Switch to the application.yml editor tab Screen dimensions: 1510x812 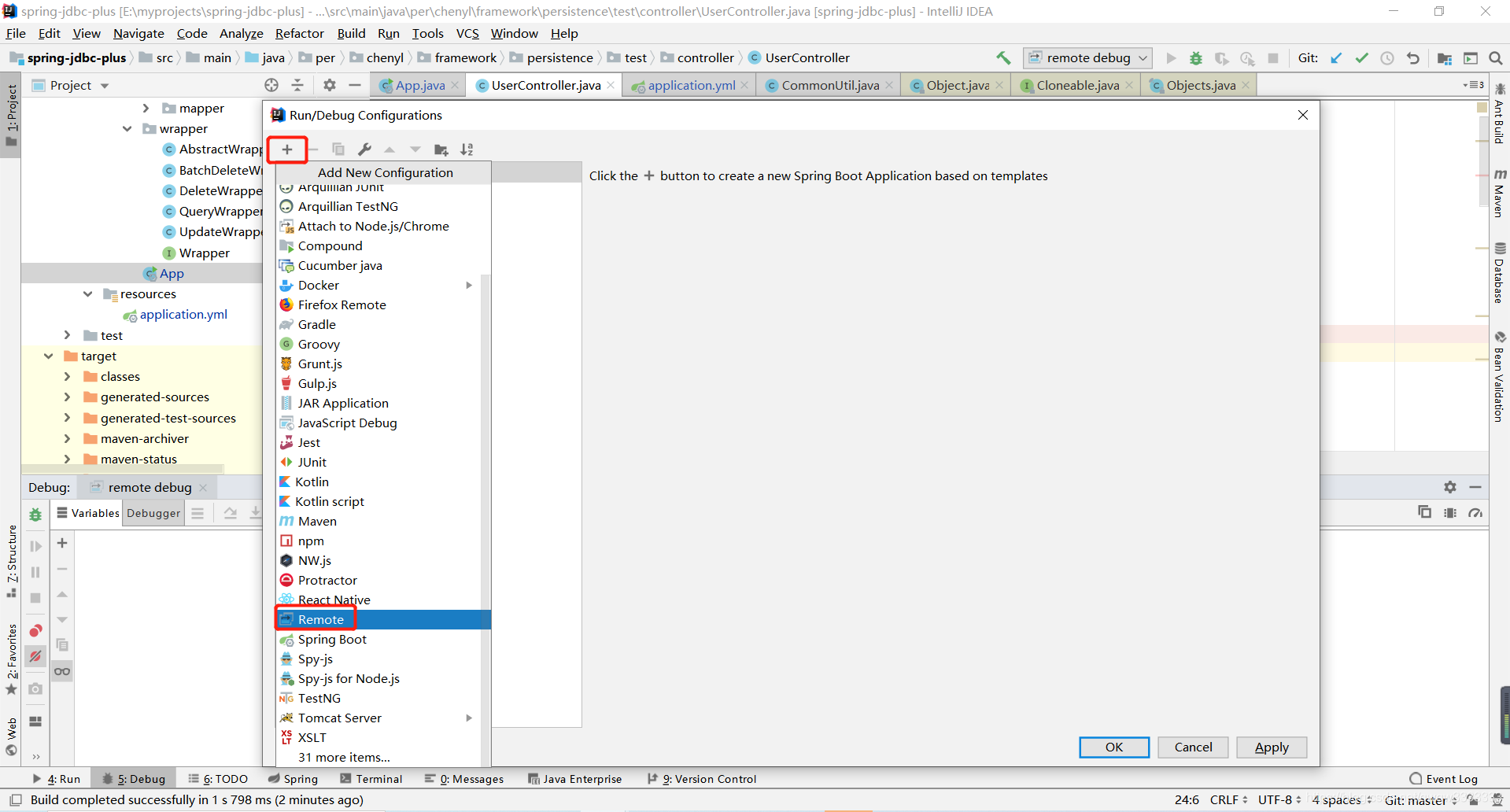tap(691, 85)
